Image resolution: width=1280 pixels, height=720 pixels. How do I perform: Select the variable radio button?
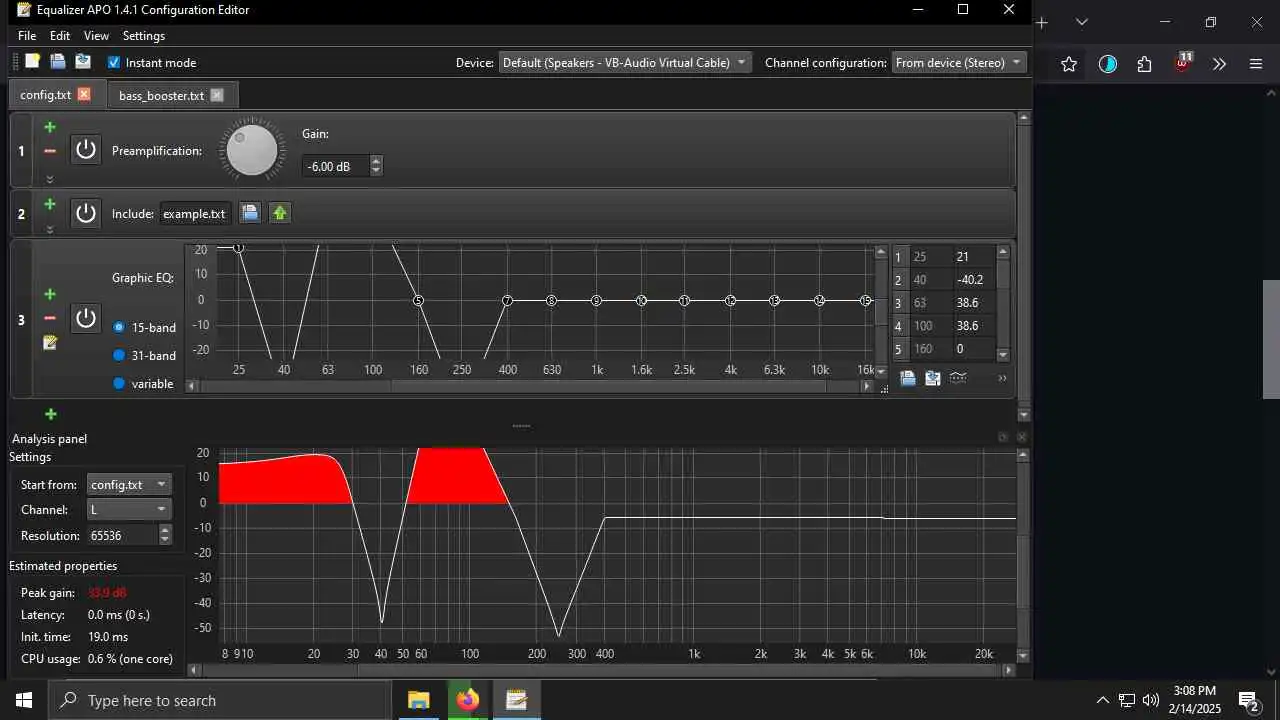(119, 383)
